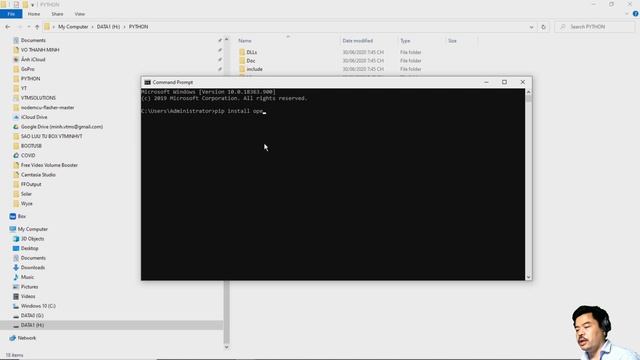Select DATA1 (H:) in the address path
Screen dimensions: 640x360
click(108, 27)
